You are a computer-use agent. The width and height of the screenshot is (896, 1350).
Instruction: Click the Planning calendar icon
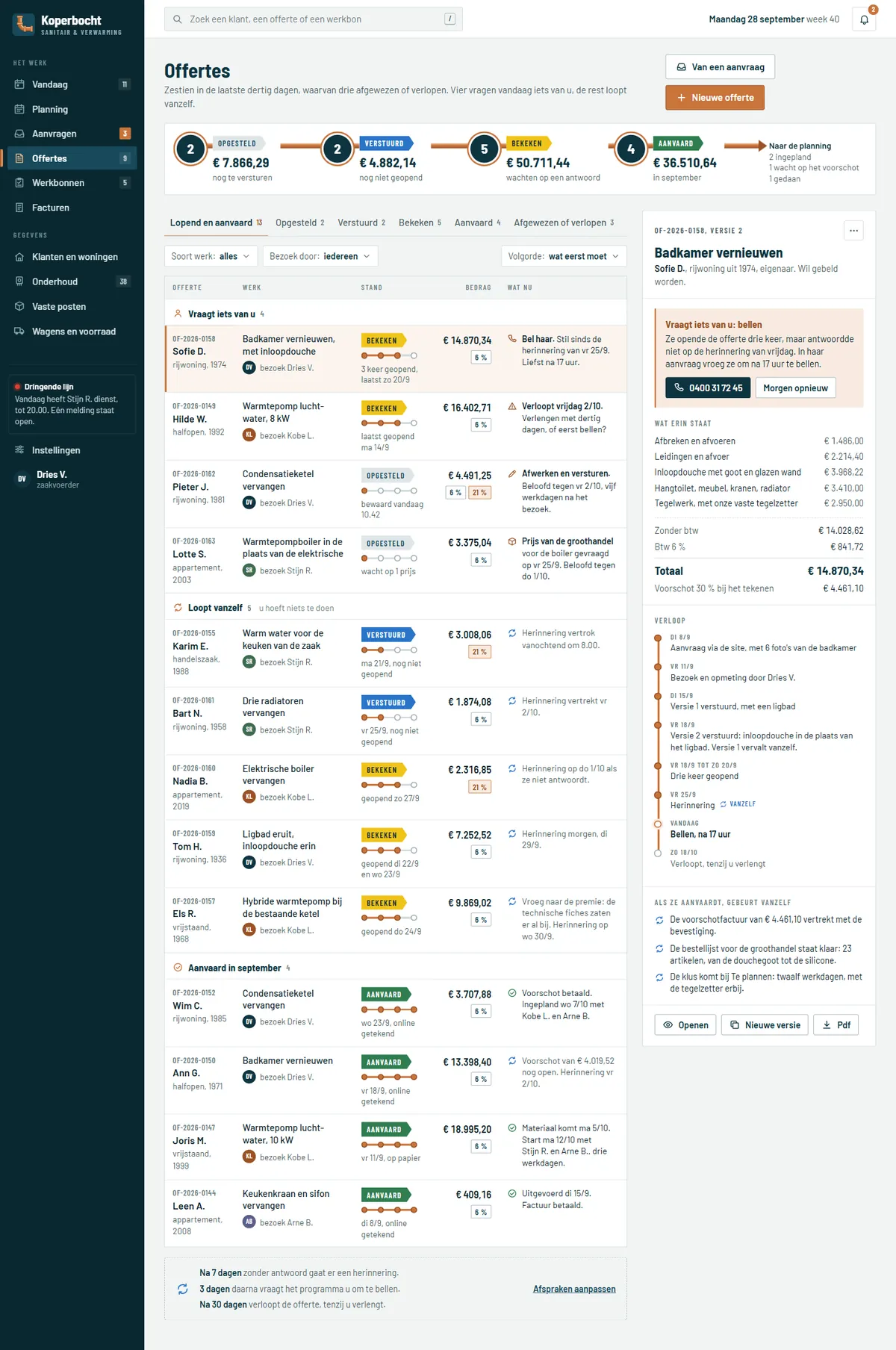click(x=19, y=109)
